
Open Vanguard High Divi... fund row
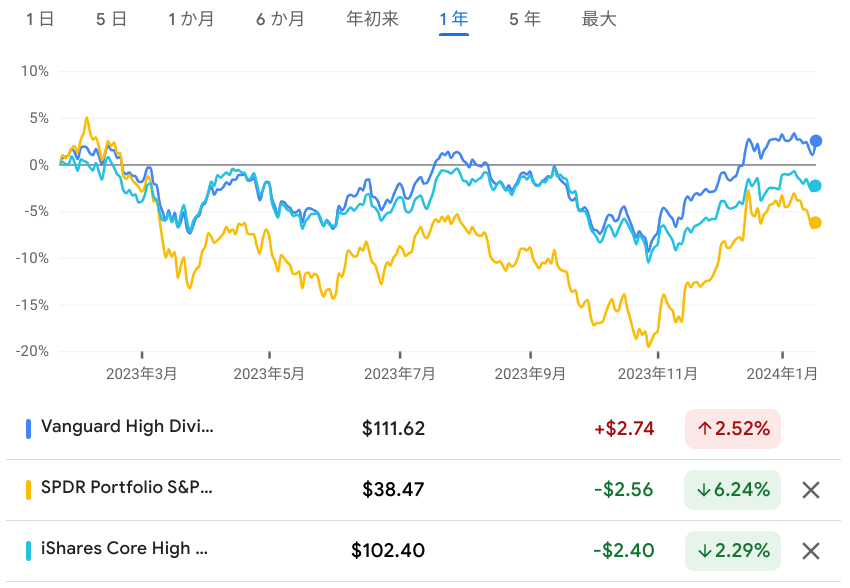[x=423, y=429]
